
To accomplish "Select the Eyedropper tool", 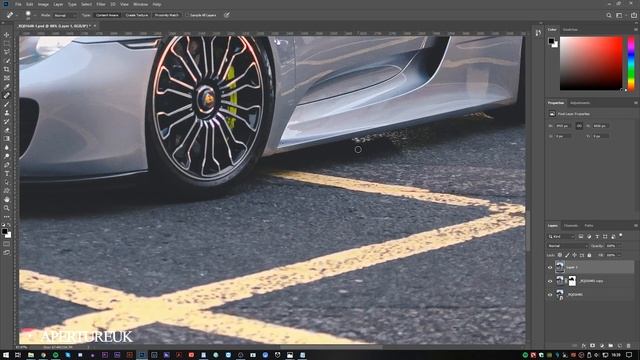I will click(7, 87).
